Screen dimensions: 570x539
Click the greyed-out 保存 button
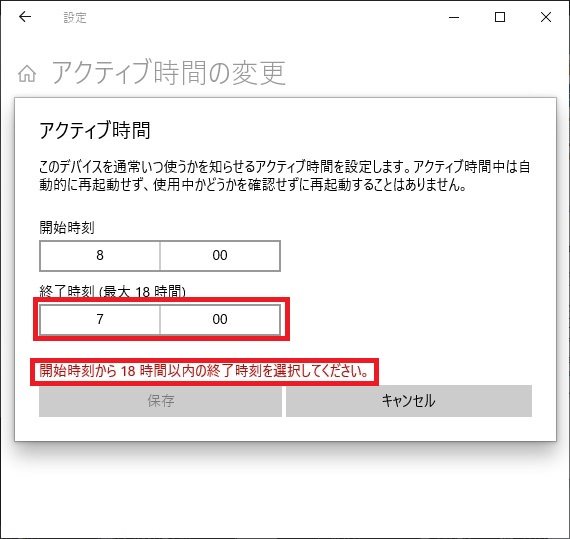pos(160,401)
